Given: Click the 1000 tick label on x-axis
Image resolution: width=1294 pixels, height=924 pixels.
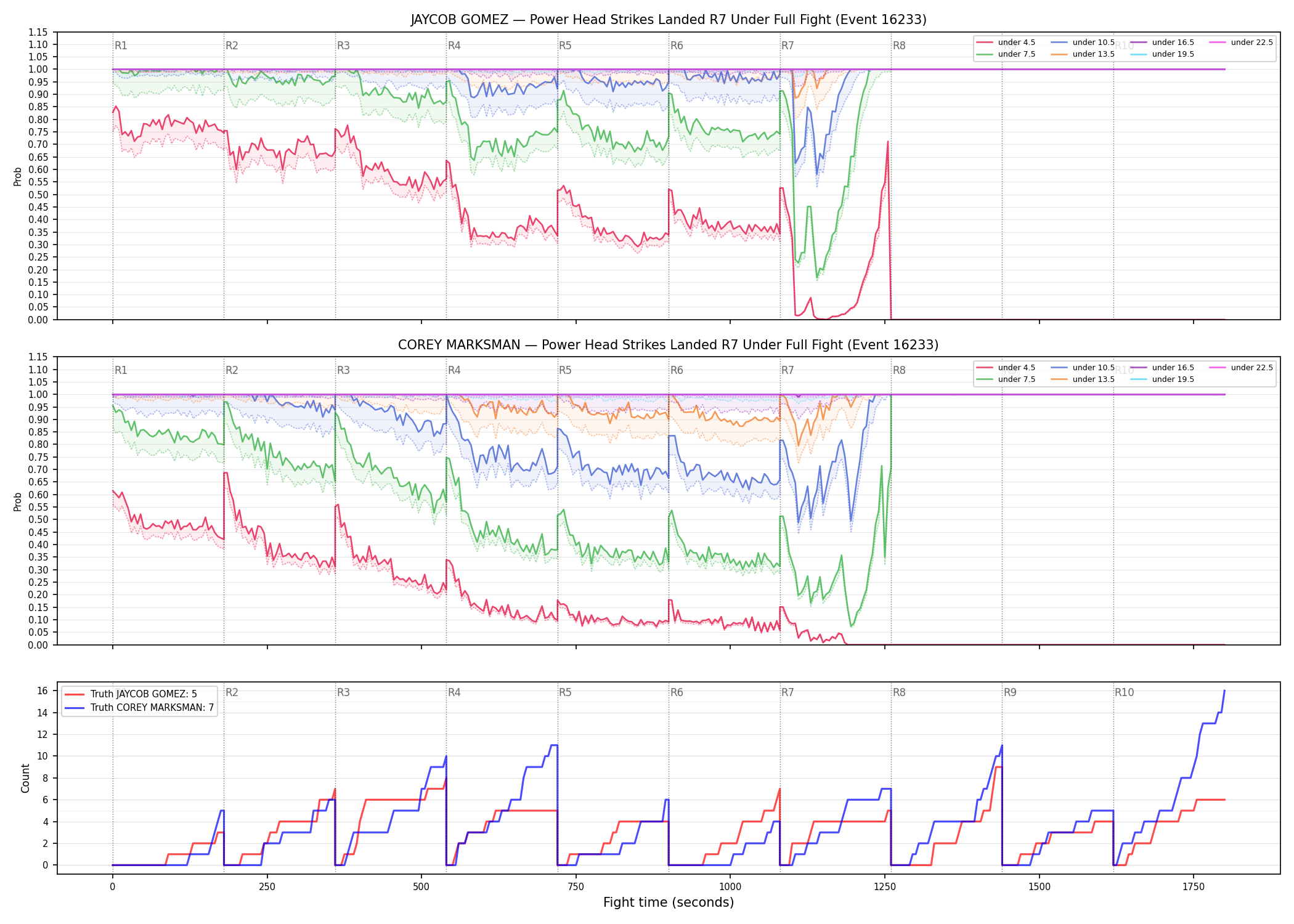Looking at the screenshot, I should pyautogui.click(x=730, y=887).
